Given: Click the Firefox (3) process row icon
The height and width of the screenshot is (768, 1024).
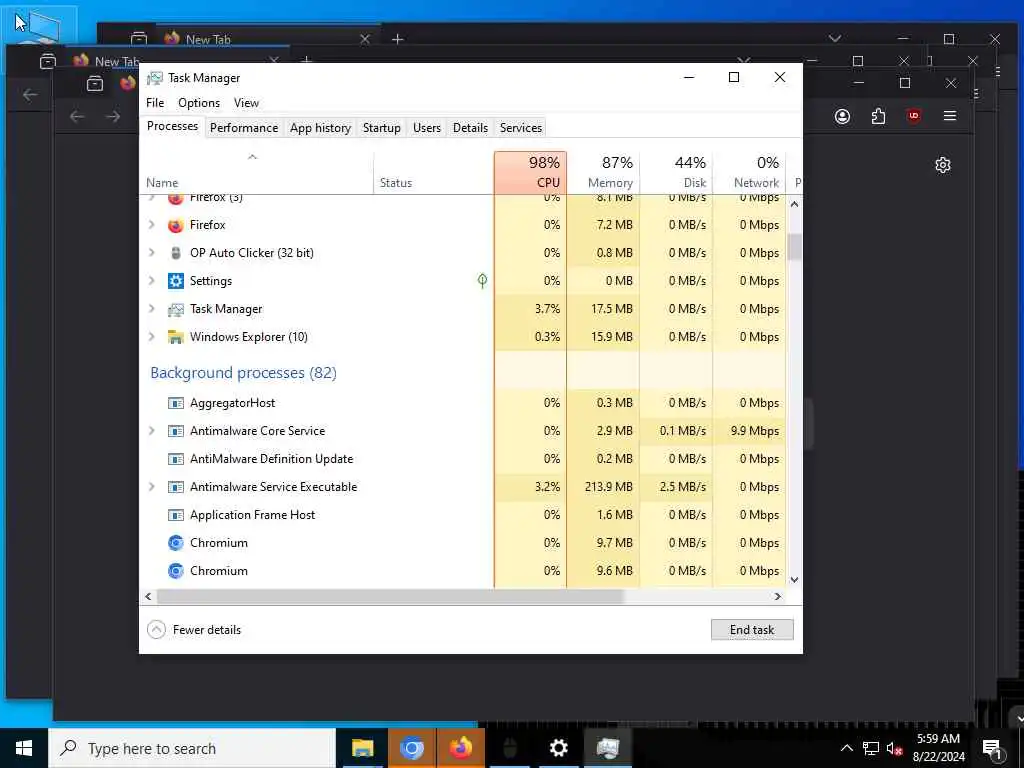Looking at the screenshot, I should point(175,198).
